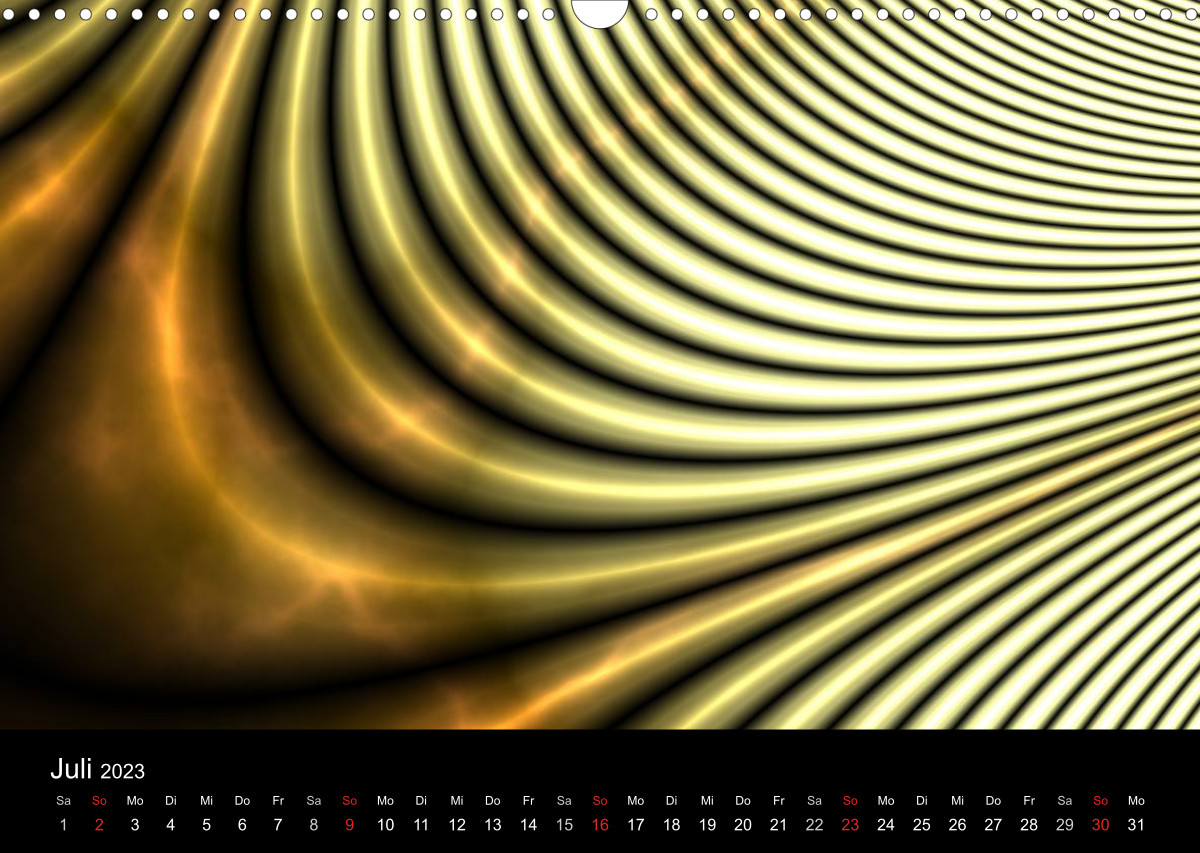
Task: Pick the last date 31
Action: (x=1136, y=825)
